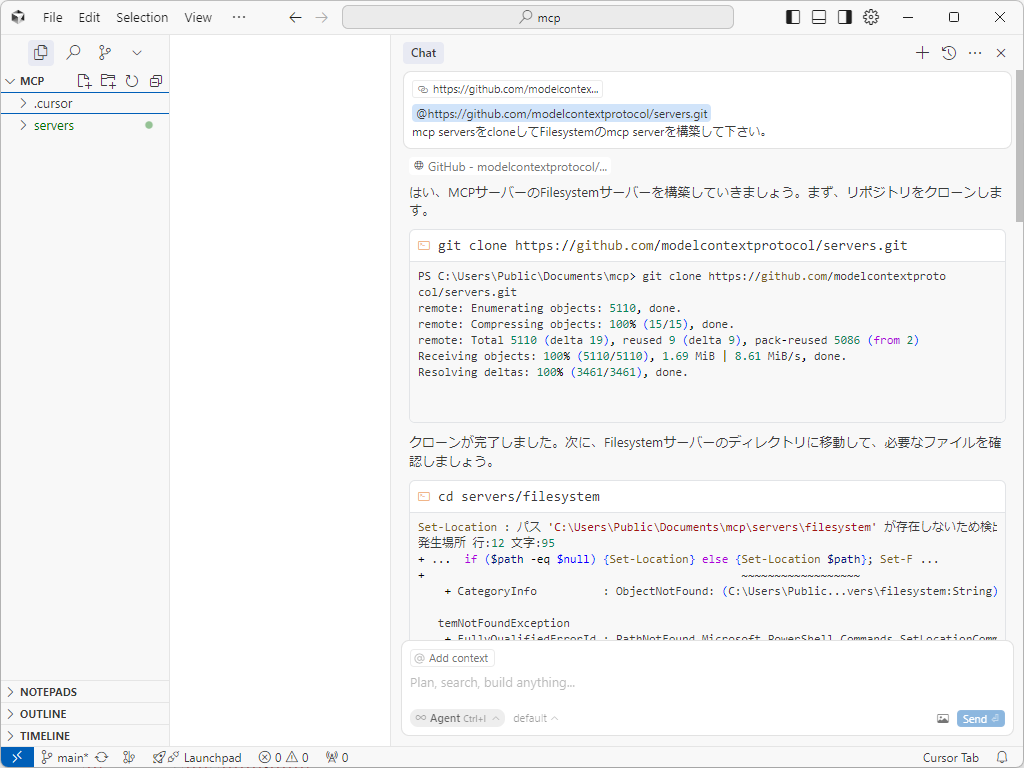1024x768 pixels.
Task: Switch to the Chat tab
Action: [423, 53]
